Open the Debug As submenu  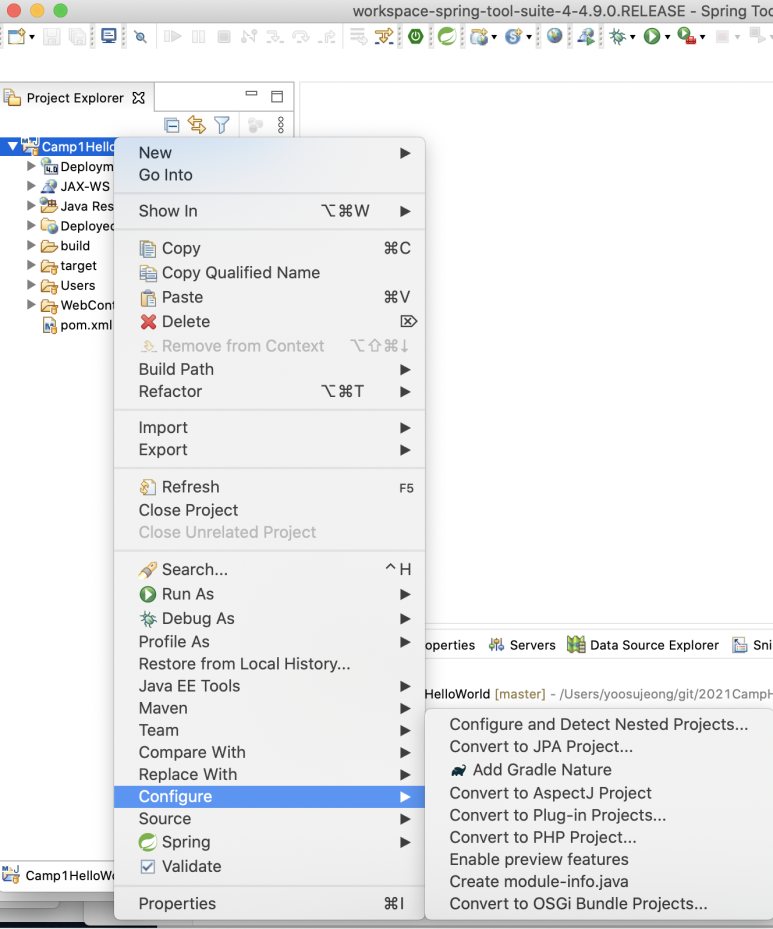(270, 619)
